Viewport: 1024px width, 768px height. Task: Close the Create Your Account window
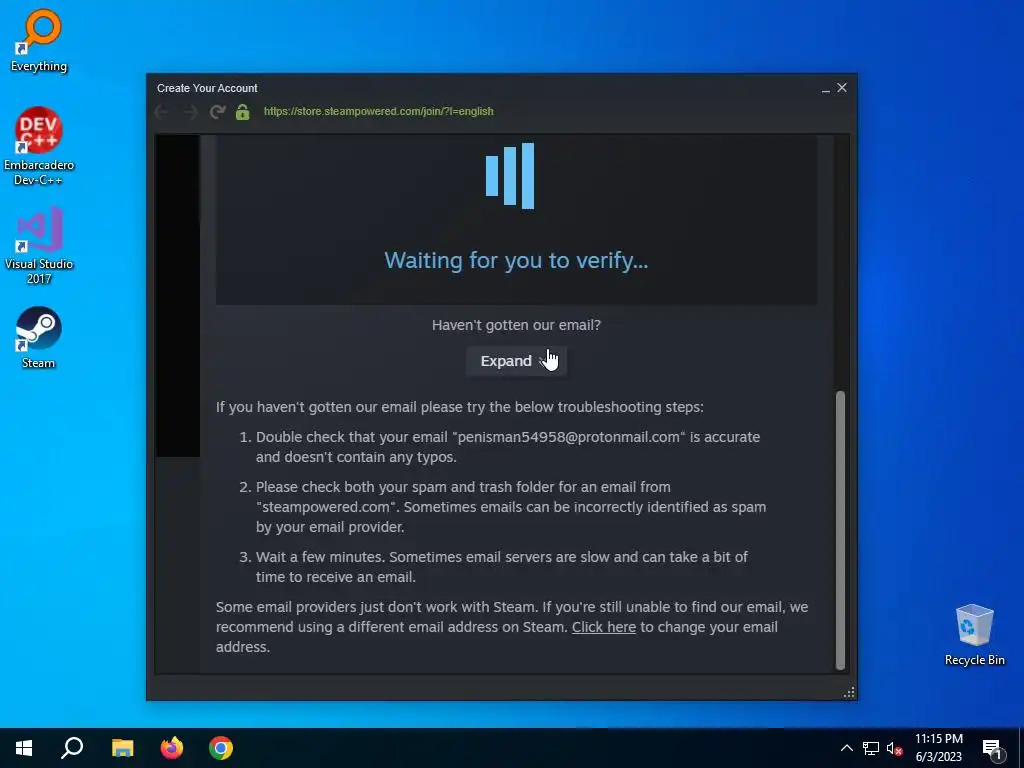(842, 88)
